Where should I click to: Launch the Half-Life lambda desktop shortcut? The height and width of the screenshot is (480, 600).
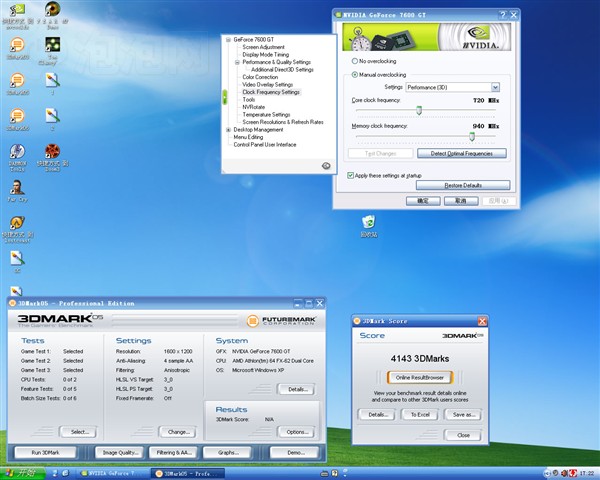(x=17, y=222)
